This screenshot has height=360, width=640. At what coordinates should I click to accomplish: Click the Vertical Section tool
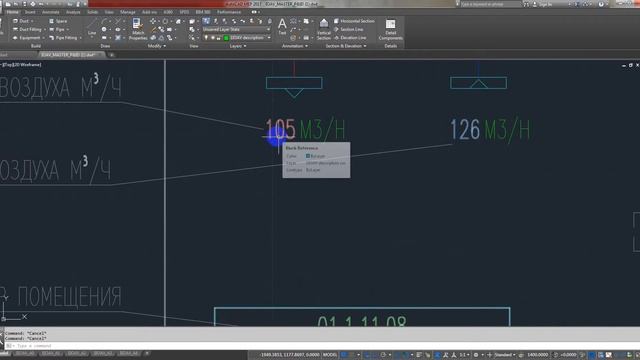(x=324, y=29)
